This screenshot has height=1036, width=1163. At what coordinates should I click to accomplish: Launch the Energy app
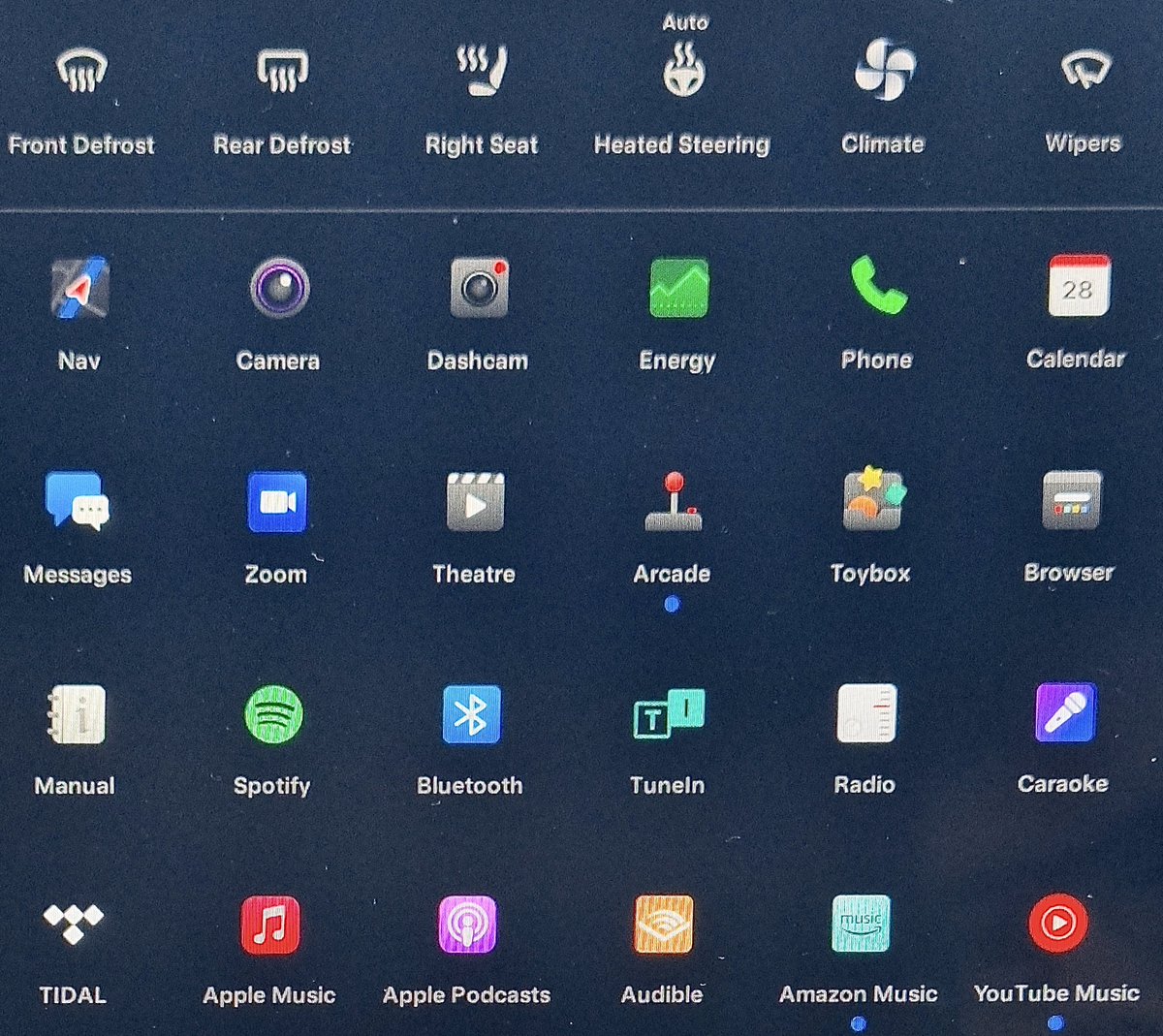[678, 288]
